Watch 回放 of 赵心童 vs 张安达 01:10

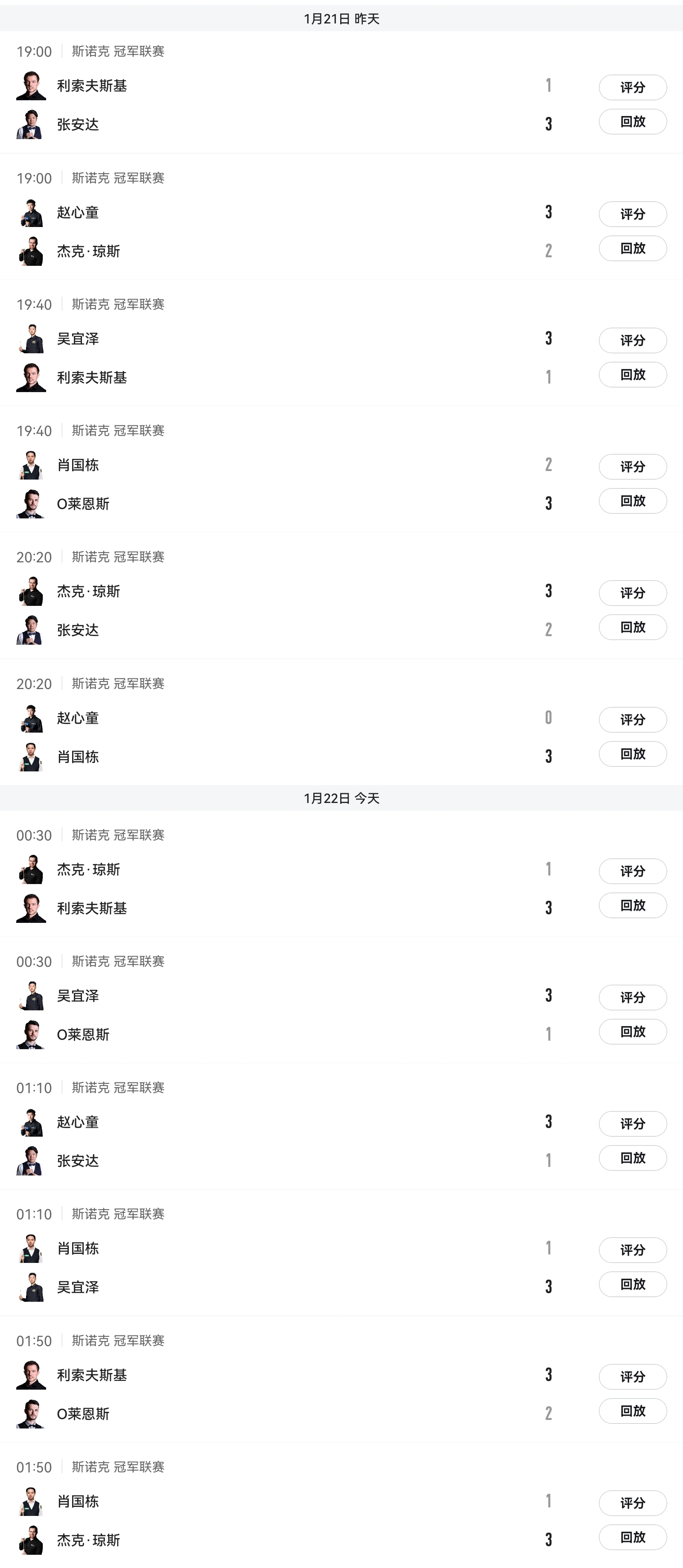pyautogui.click(x=633, y=1158)
